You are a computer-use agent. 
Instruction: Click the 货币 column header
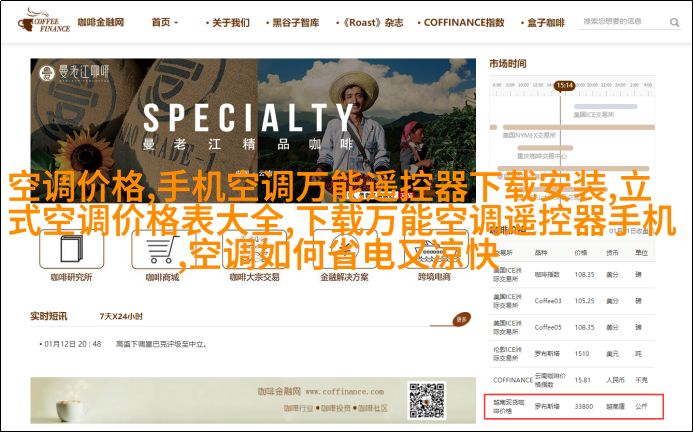point(613,253)
